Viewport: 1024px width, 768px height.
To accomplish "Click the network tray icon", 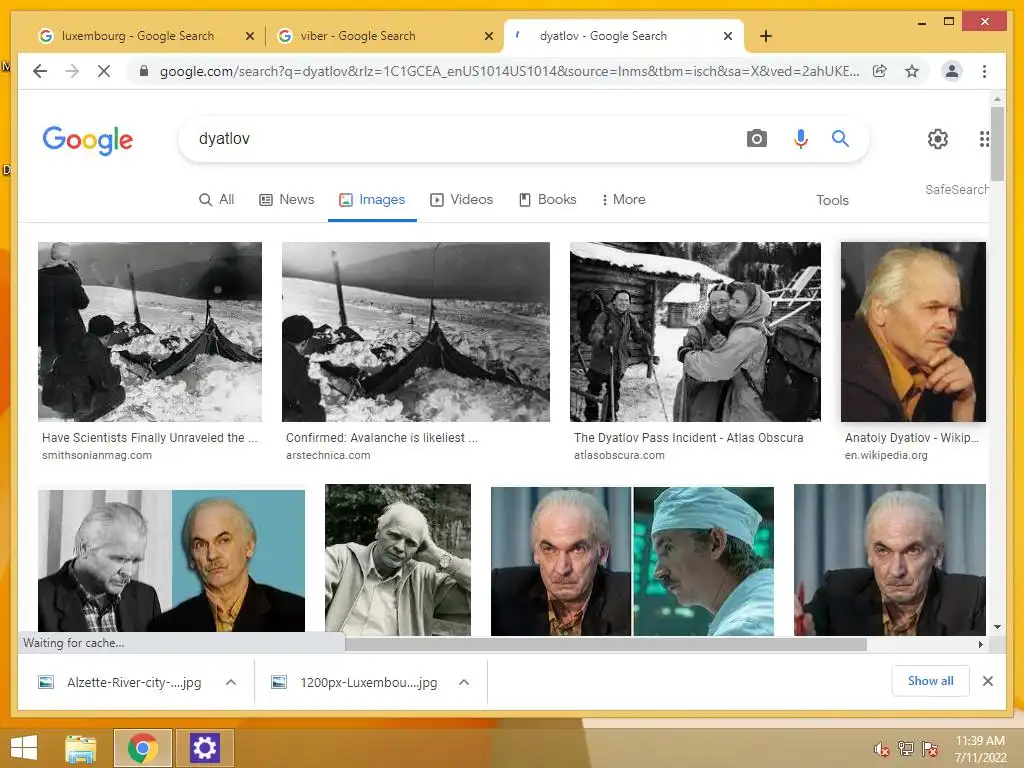I will tap(906, 749).
